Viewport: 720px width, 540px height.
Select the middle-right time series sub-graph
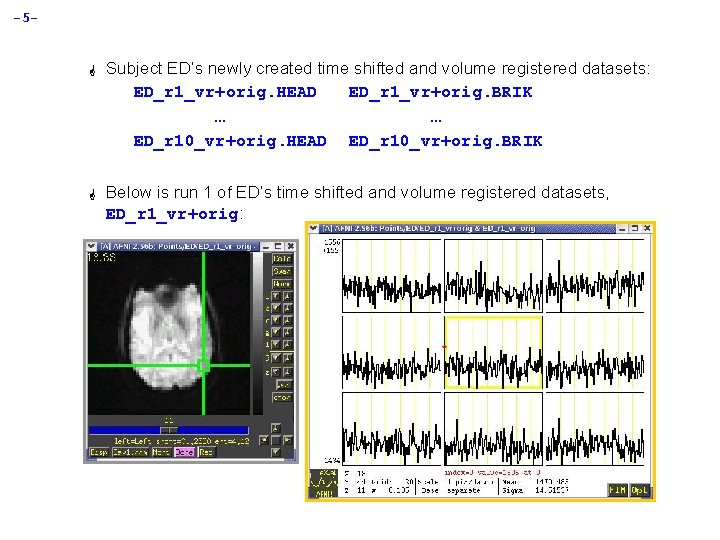pyautogui.click(x=595, y=353)
